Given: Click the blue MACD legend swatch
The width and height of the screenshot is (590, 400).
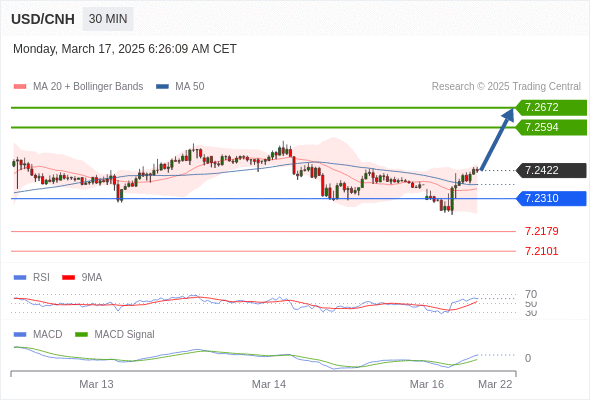Looking at the screenshot, I should point(20,334).
